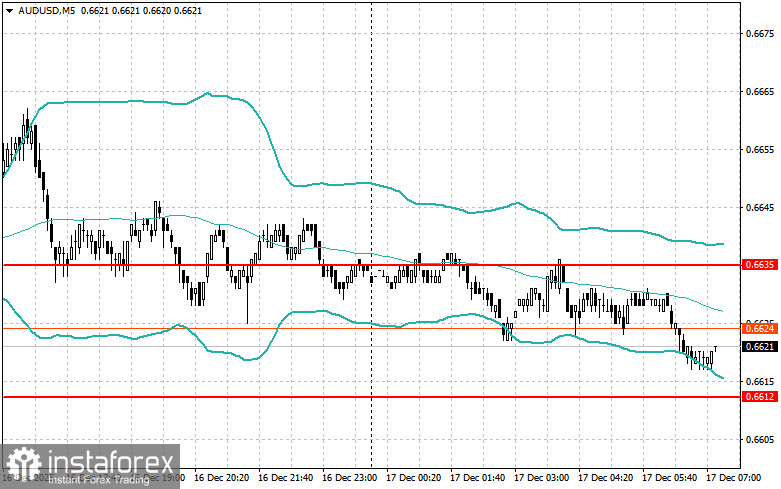Click the 17 Dec 07:00 time label
This screenshot has width=781, height=489.
pos(733,478)
